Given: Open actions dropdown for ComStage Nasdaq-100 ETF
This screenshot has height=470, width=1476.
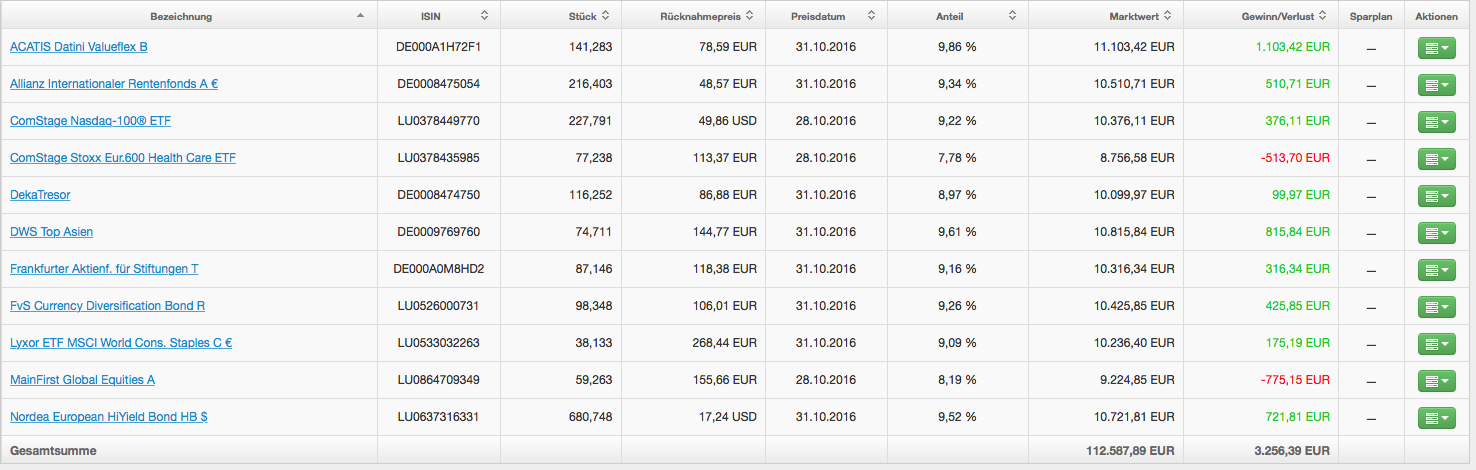Looking at the screenshot, I should (1437, 122).
